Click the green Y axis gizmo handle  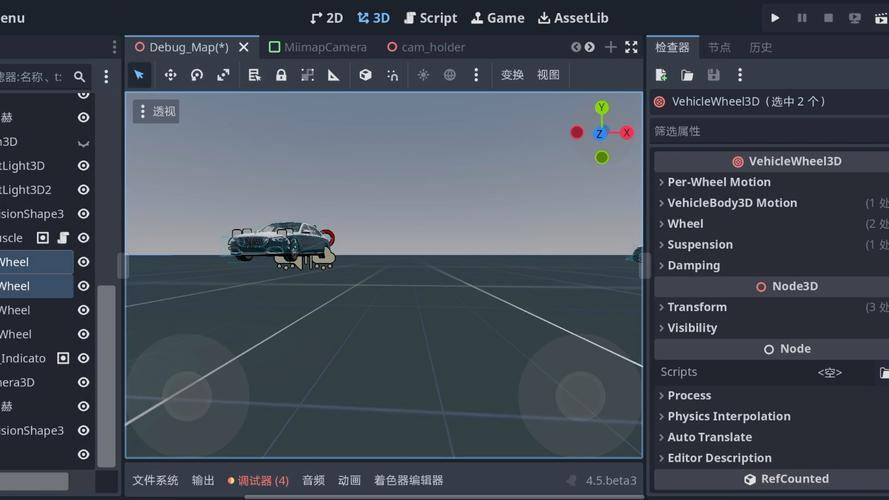pyautogui.click(x=601, y=108)
